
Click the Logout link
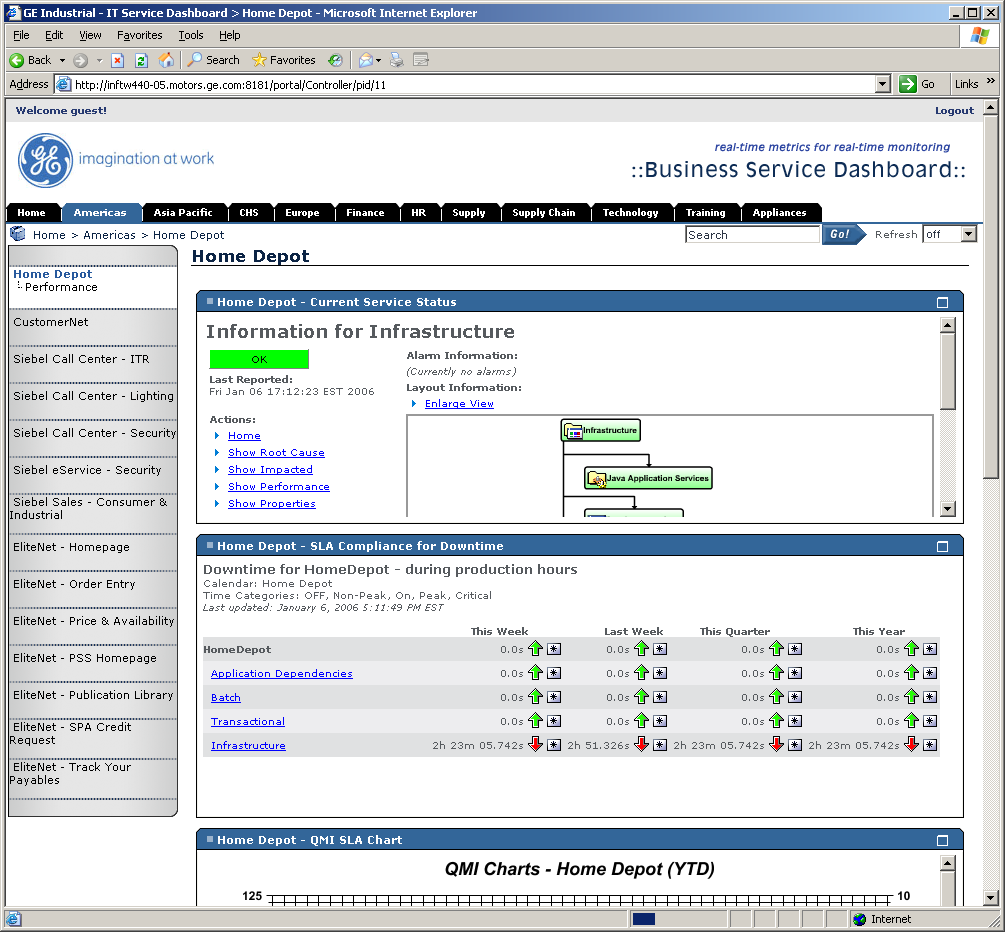tap(954, 110)
